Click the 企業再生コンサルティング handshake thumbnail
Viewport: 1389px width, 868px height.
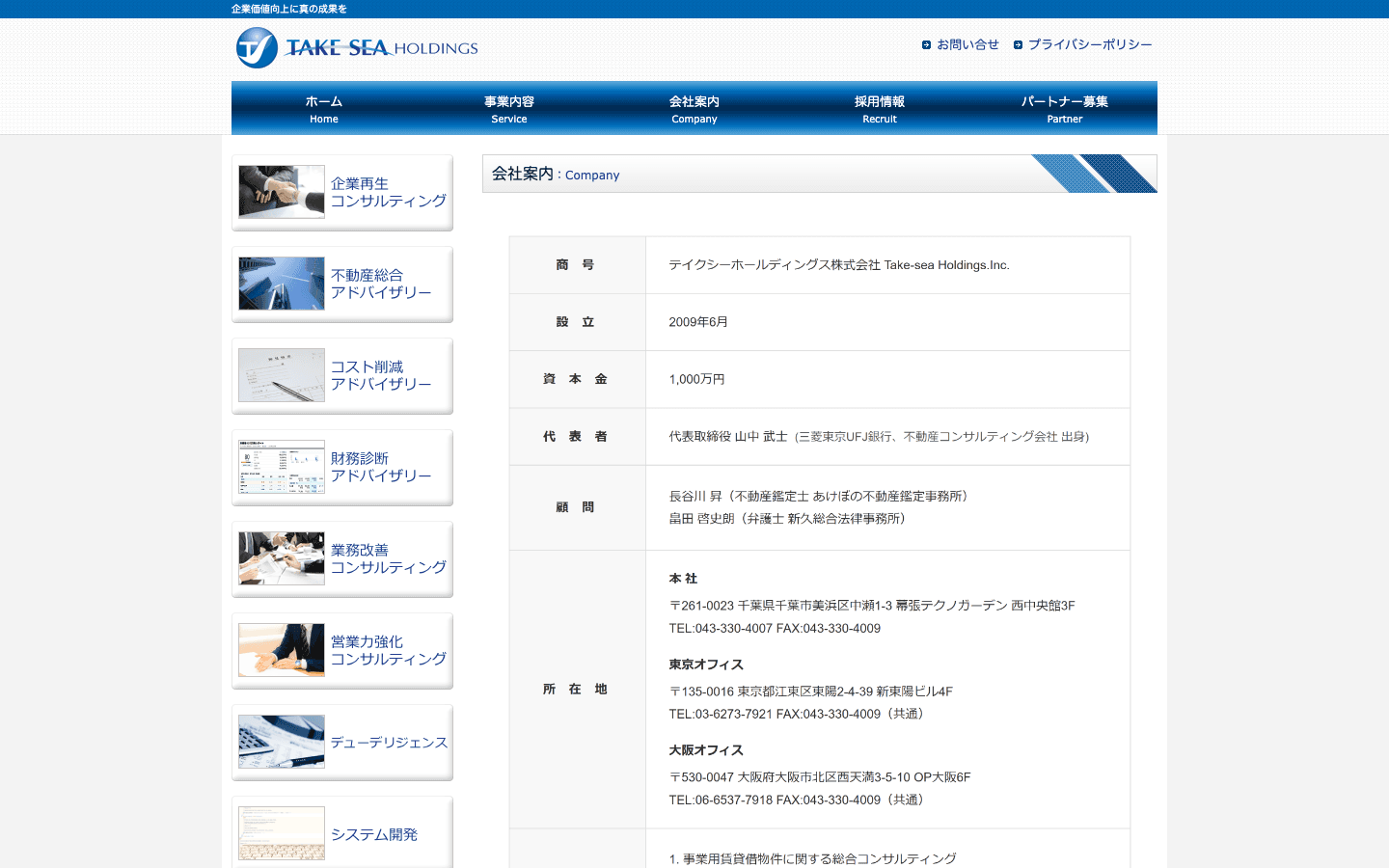coord(282,192)
